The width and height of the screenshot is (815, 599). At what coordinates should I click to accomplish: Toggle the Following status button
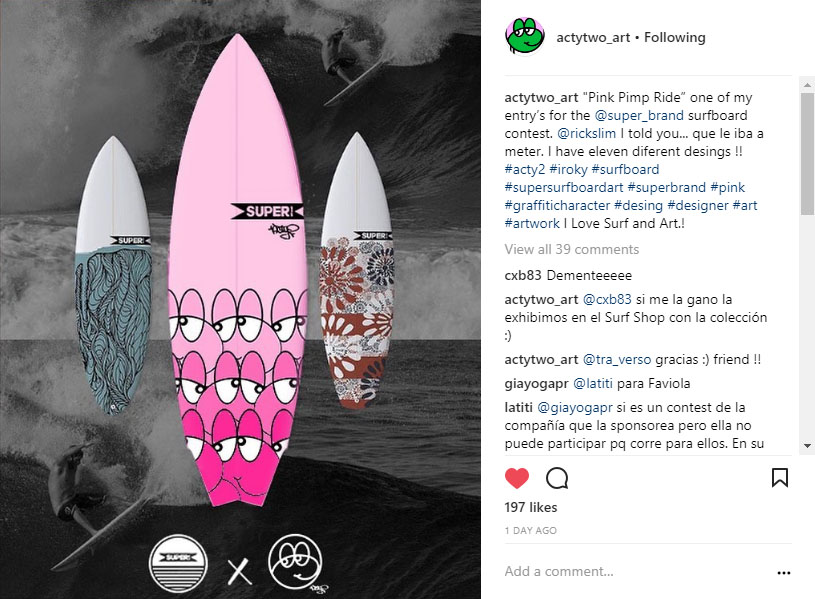click(x=675, y=37)
